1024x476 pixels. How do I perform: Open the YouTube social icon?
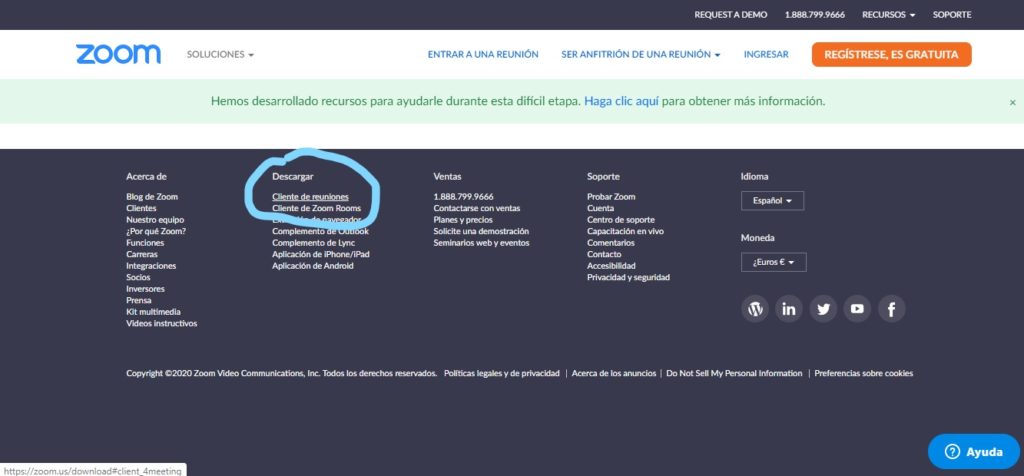[857, 309]
